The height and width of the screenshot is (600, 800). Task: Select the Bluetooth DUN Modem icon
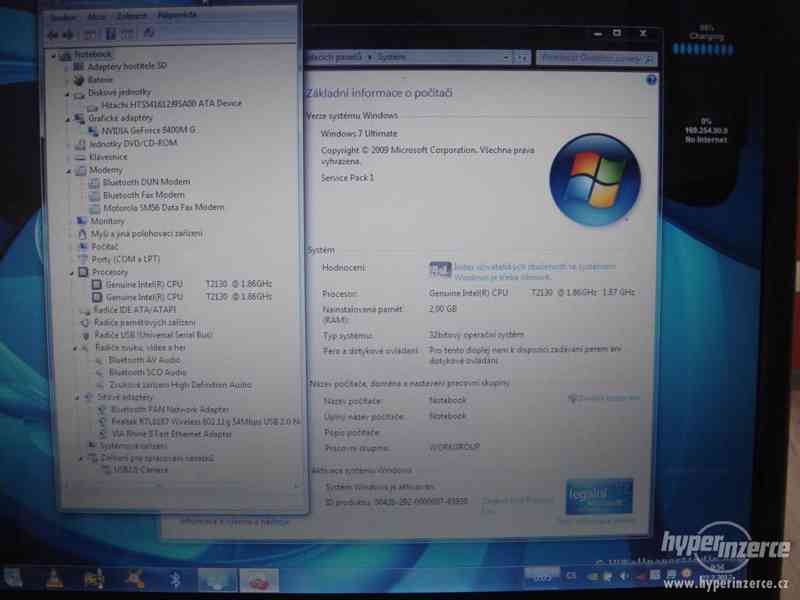click(x=94, y=183)
